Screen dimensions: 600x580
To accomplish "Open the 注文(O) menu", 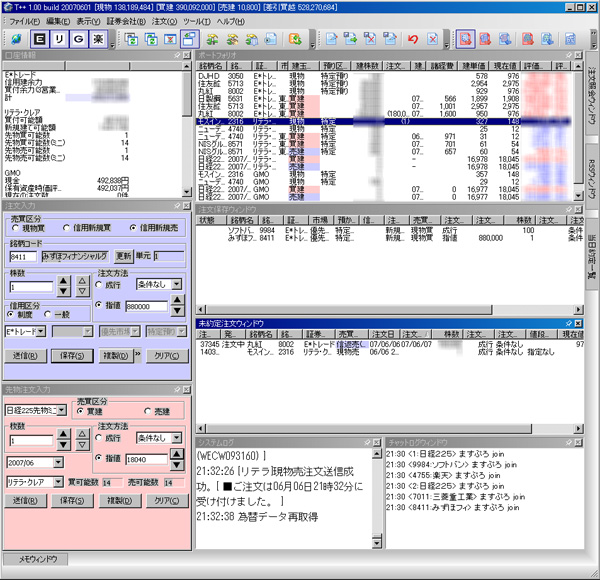I will pyautogui.click(x=164, y=21).
